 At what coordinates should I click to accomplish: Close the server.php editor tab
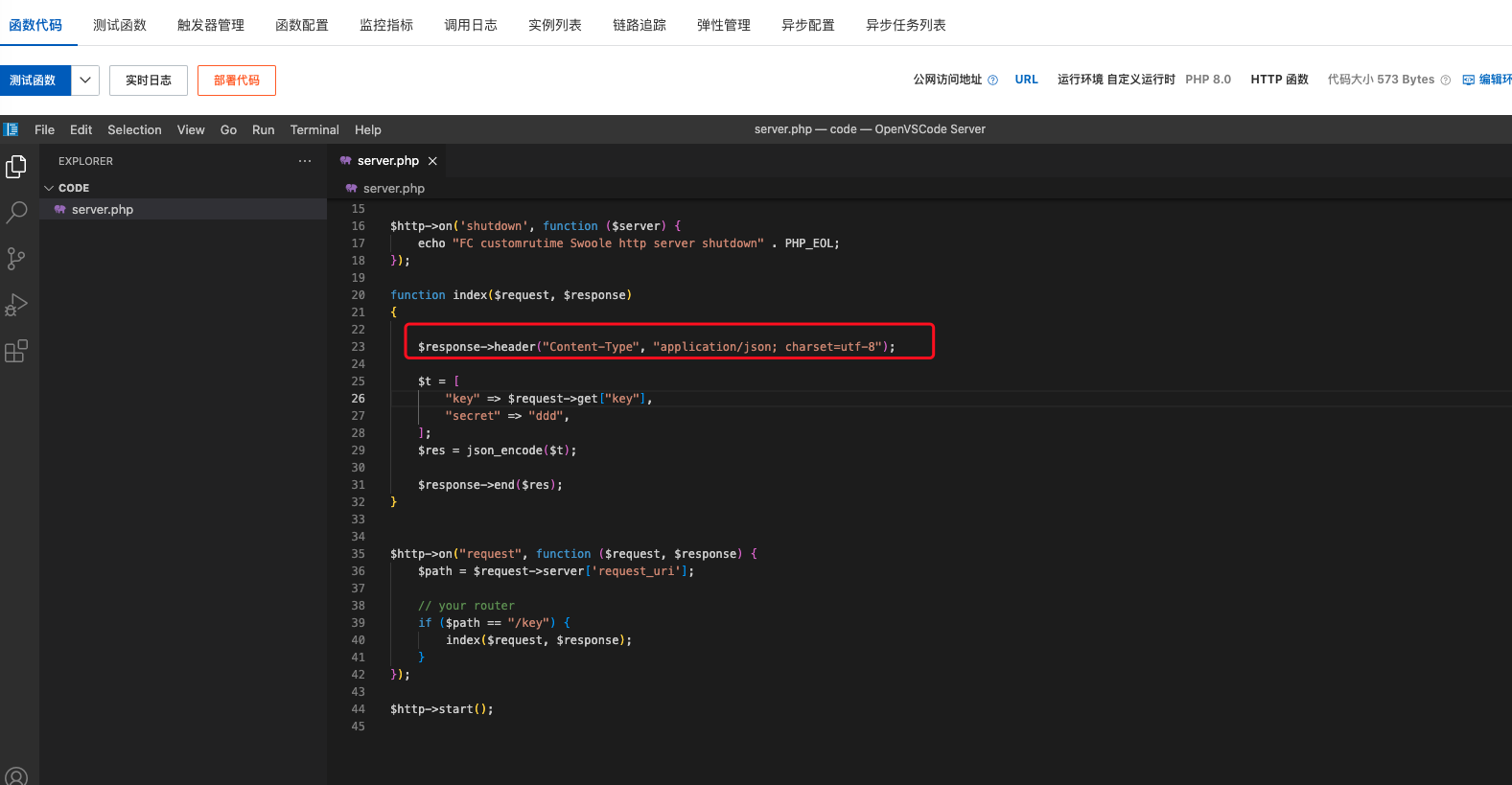tap(432, 161)
